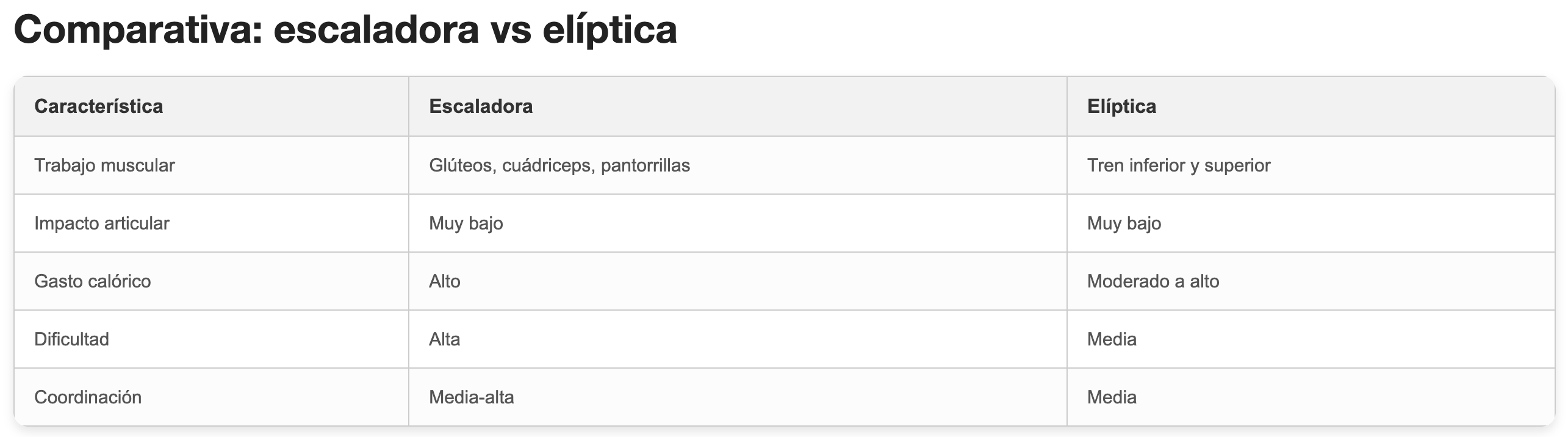
Task: Select the "Coordinación" row label
Action: (87, 397)
